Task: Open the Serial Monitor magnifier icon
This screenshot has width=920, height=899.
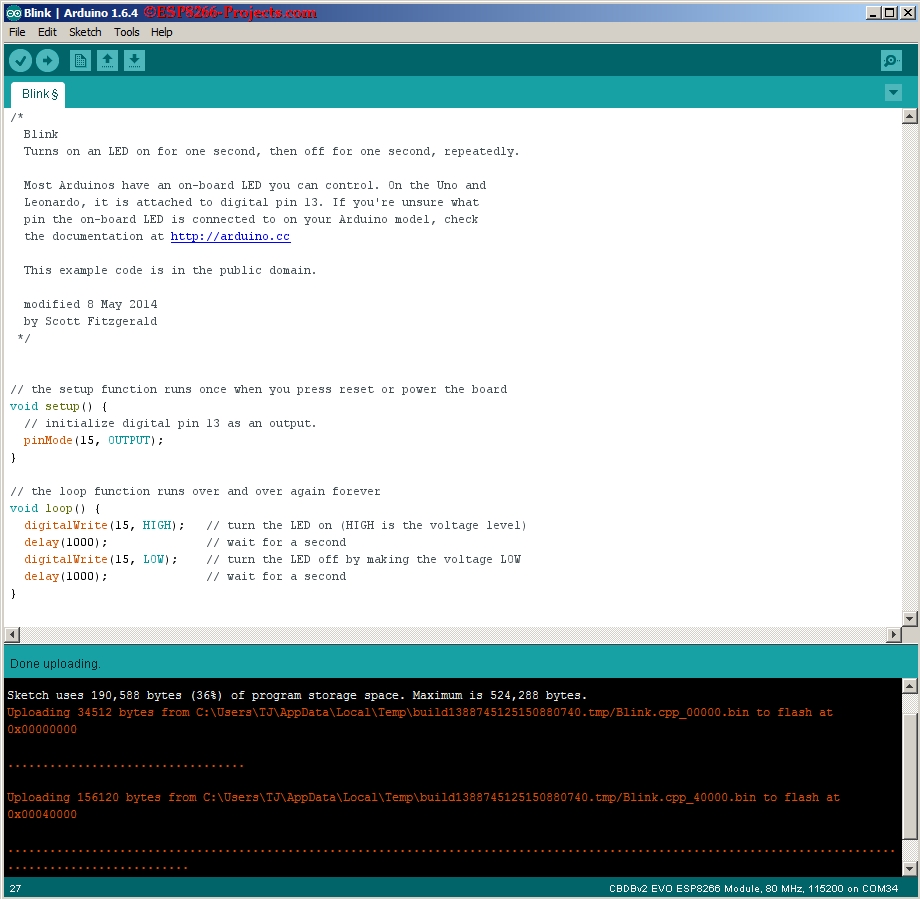Action: coord(891,60)
